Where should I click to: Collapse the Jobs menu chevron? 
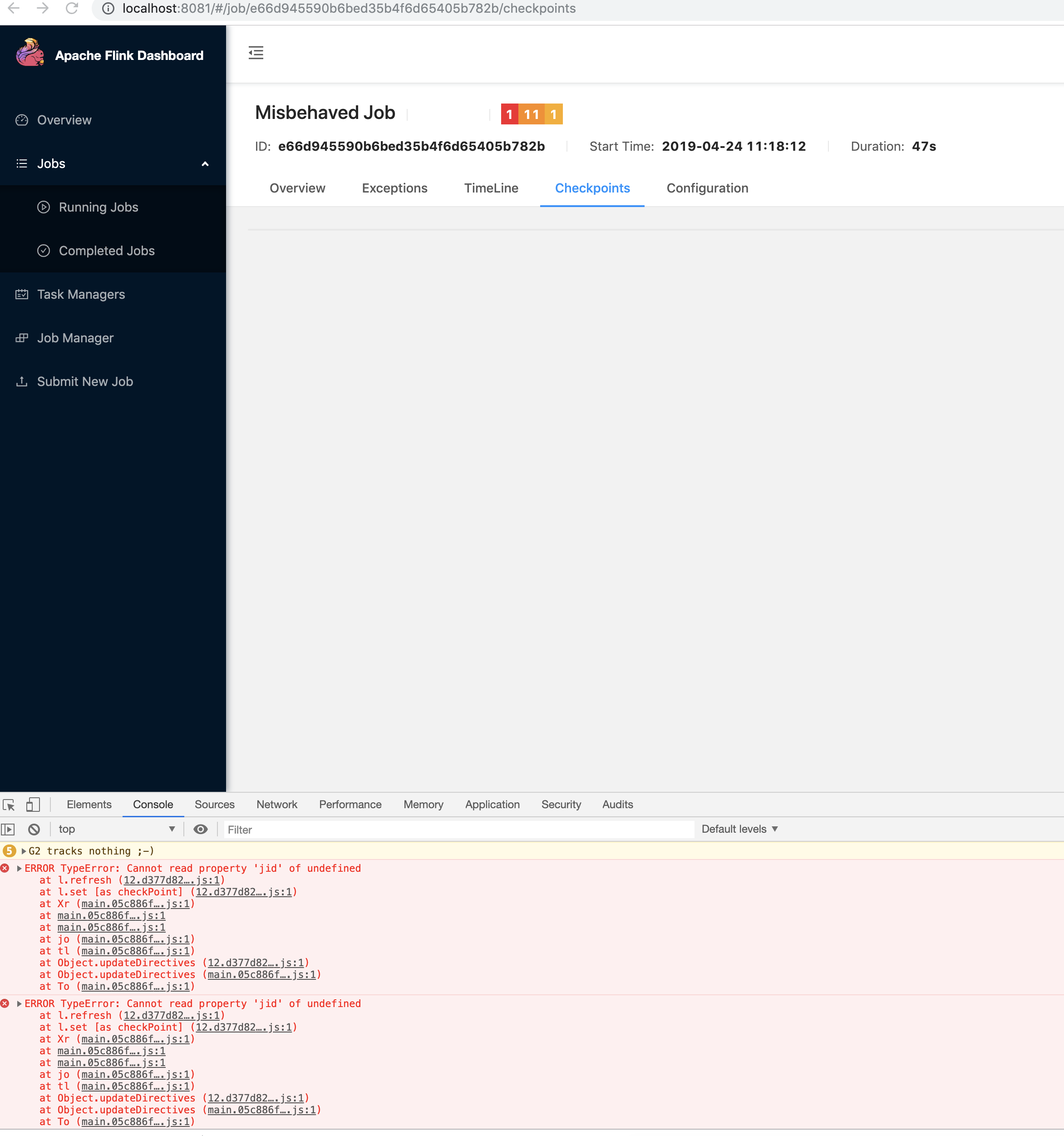[x=205, y=164]
